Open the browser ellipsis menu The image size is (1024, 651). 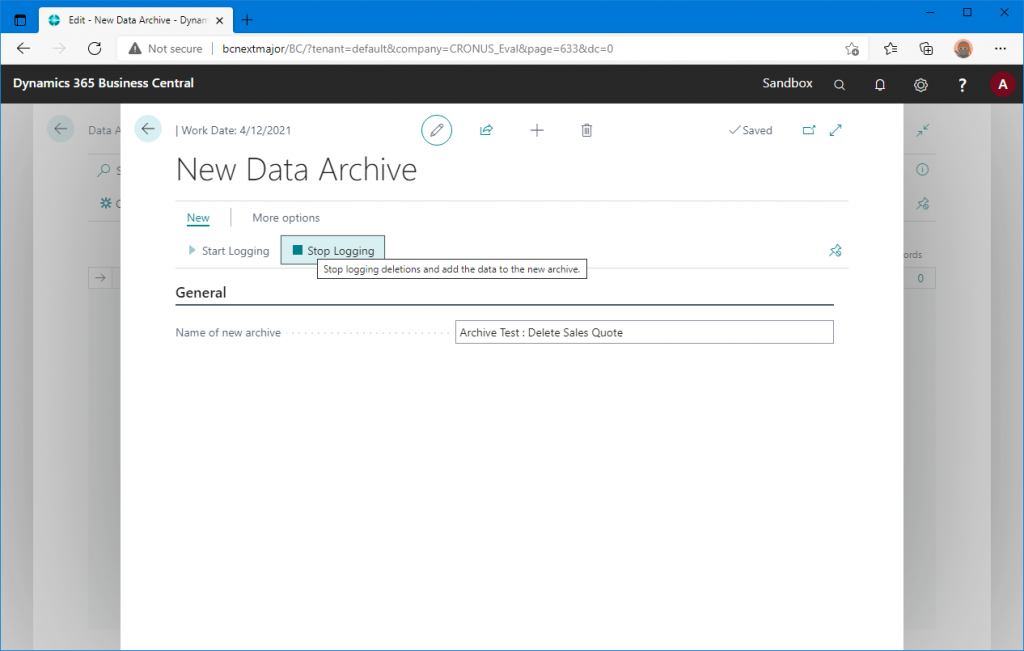click(x=1000, y=48)
